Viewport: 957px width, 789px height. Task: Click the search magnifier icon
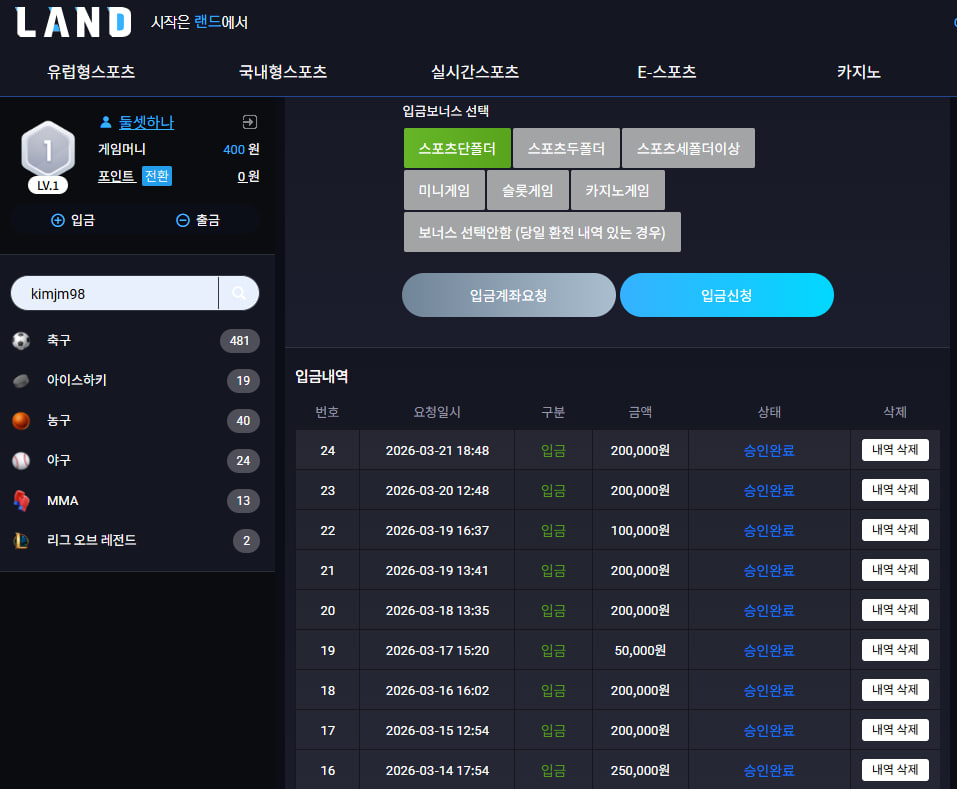239,294
